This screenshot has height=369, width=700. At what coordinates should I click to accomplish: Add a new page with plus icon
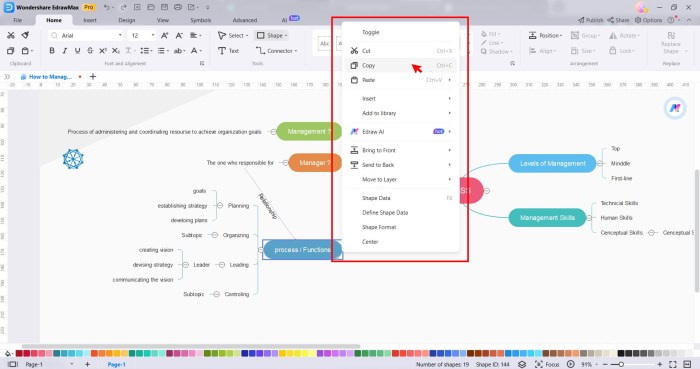(x=87, y=364)
